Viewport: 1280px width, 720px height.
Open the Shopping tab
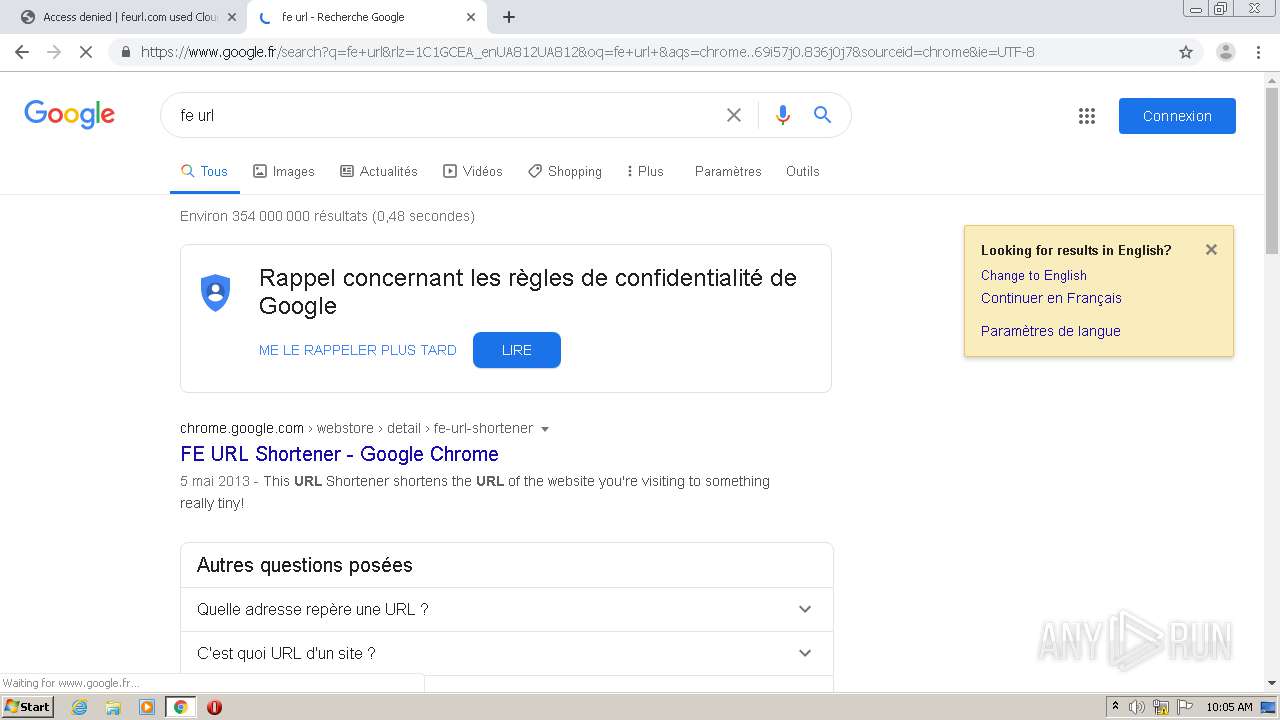(x=565, y=171)
